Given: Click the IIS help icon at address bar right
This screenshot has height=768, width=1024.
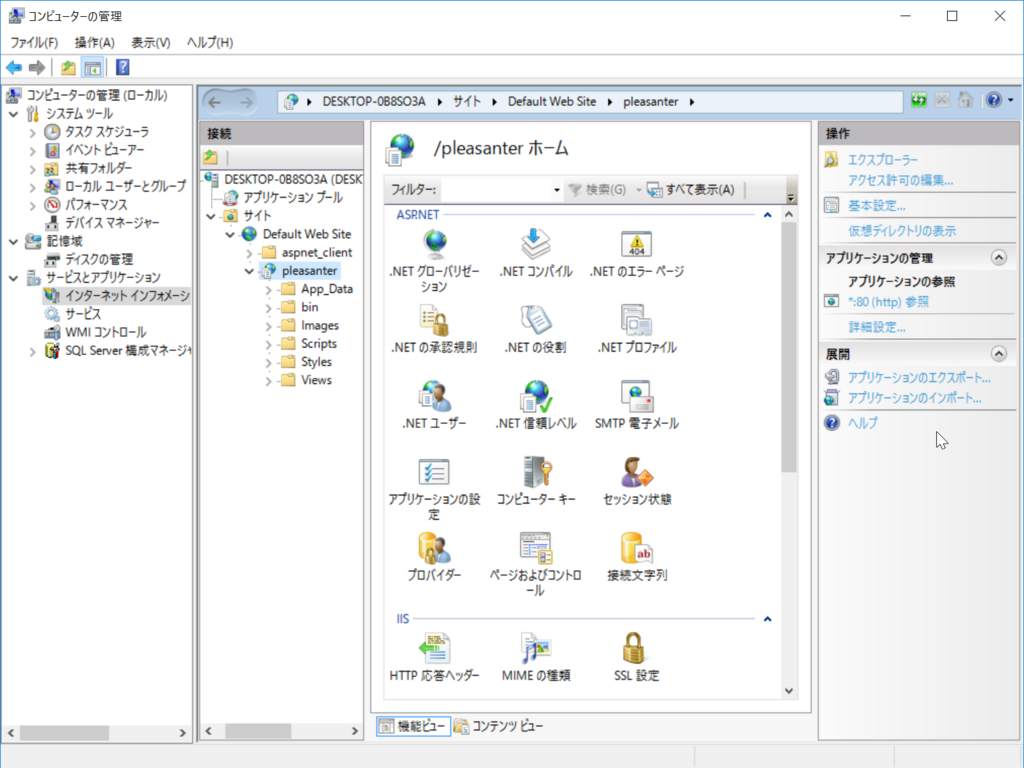Looking at the screenshot, I should (x=993, y=101).
